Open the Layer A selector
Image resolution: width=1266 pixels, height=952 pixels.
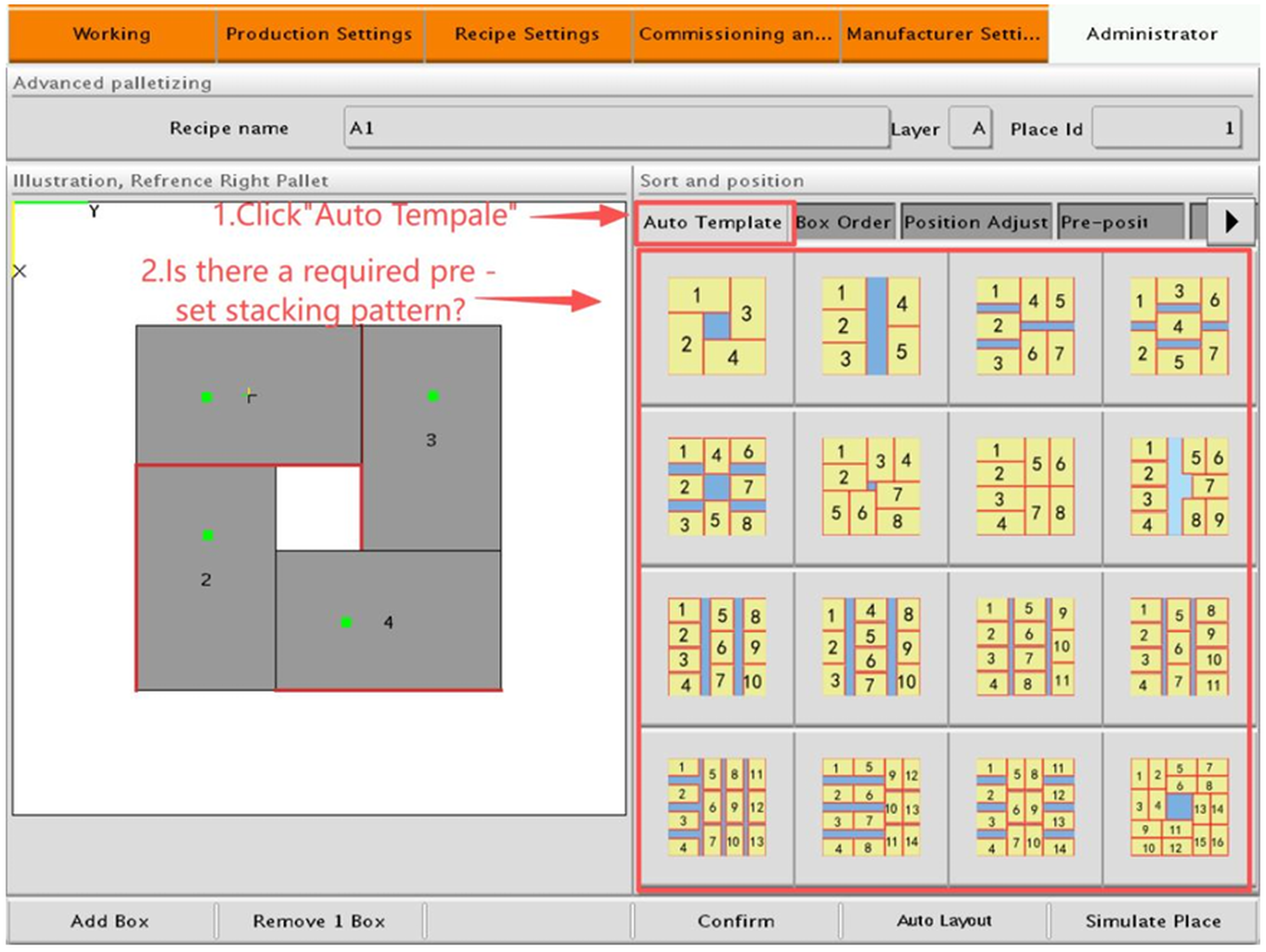tap(971, 128)
